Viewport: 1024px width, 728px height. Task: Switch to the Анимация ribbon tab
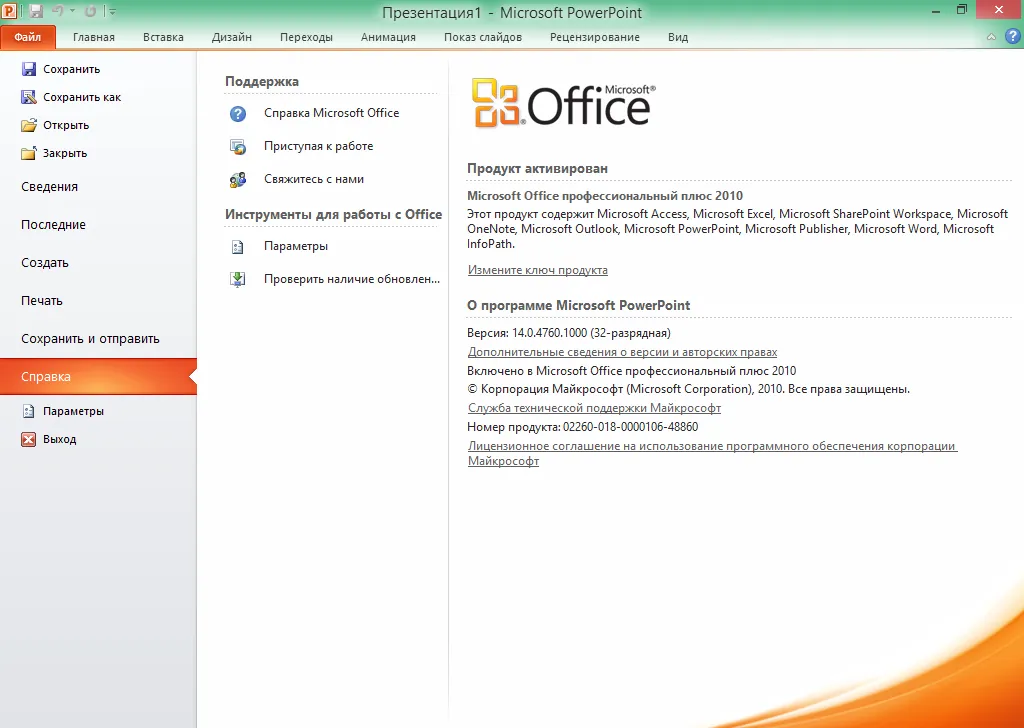(x=388, y=37)
